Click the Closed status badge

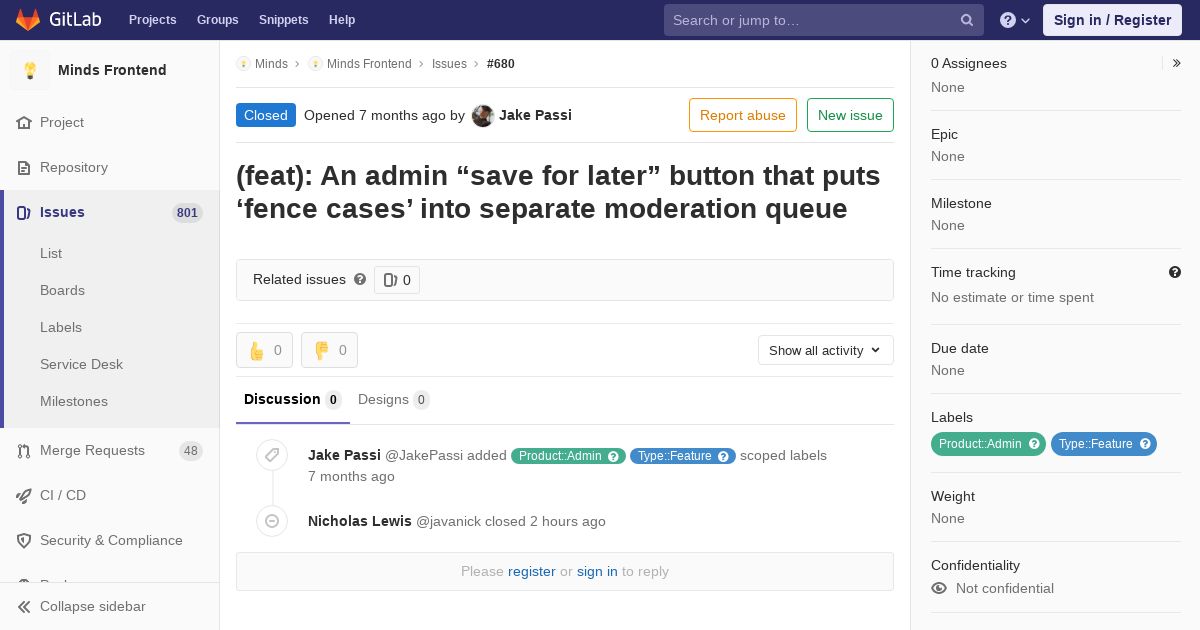tap(266, 115)
